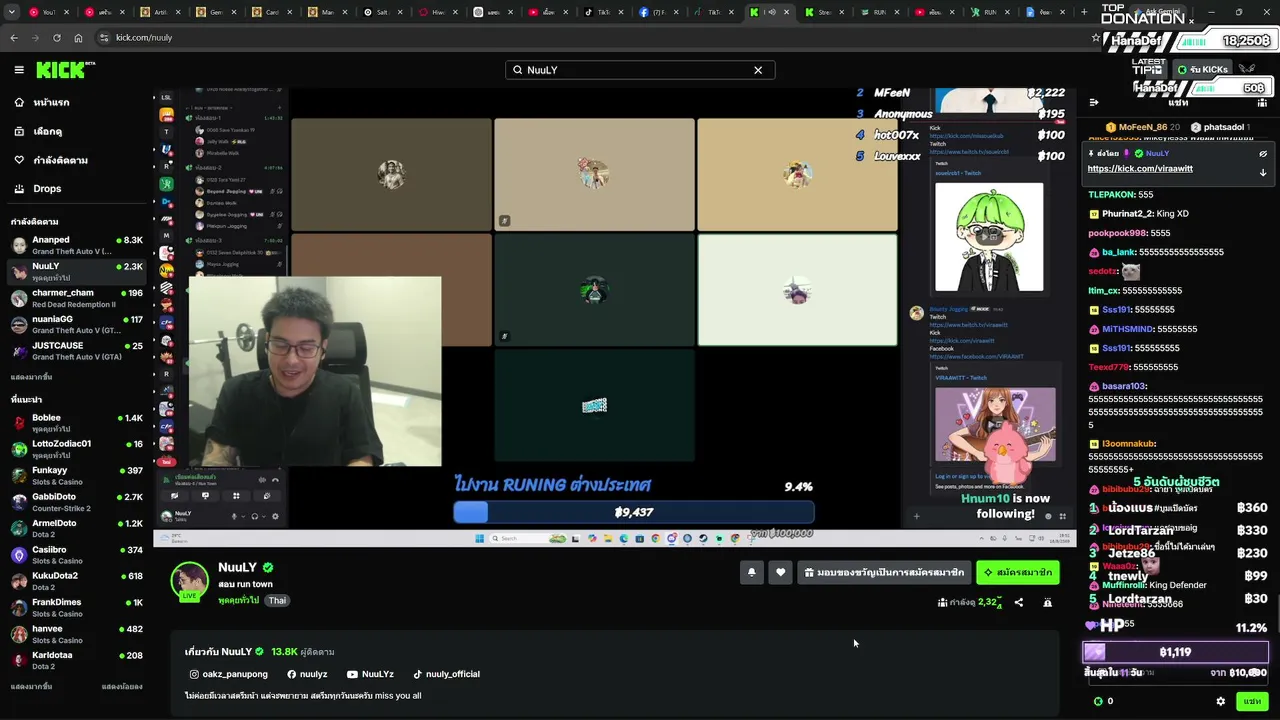Select NuuLY channel in followed list
The height and width of the screenshot is (720, 1280).
[77, 272]
